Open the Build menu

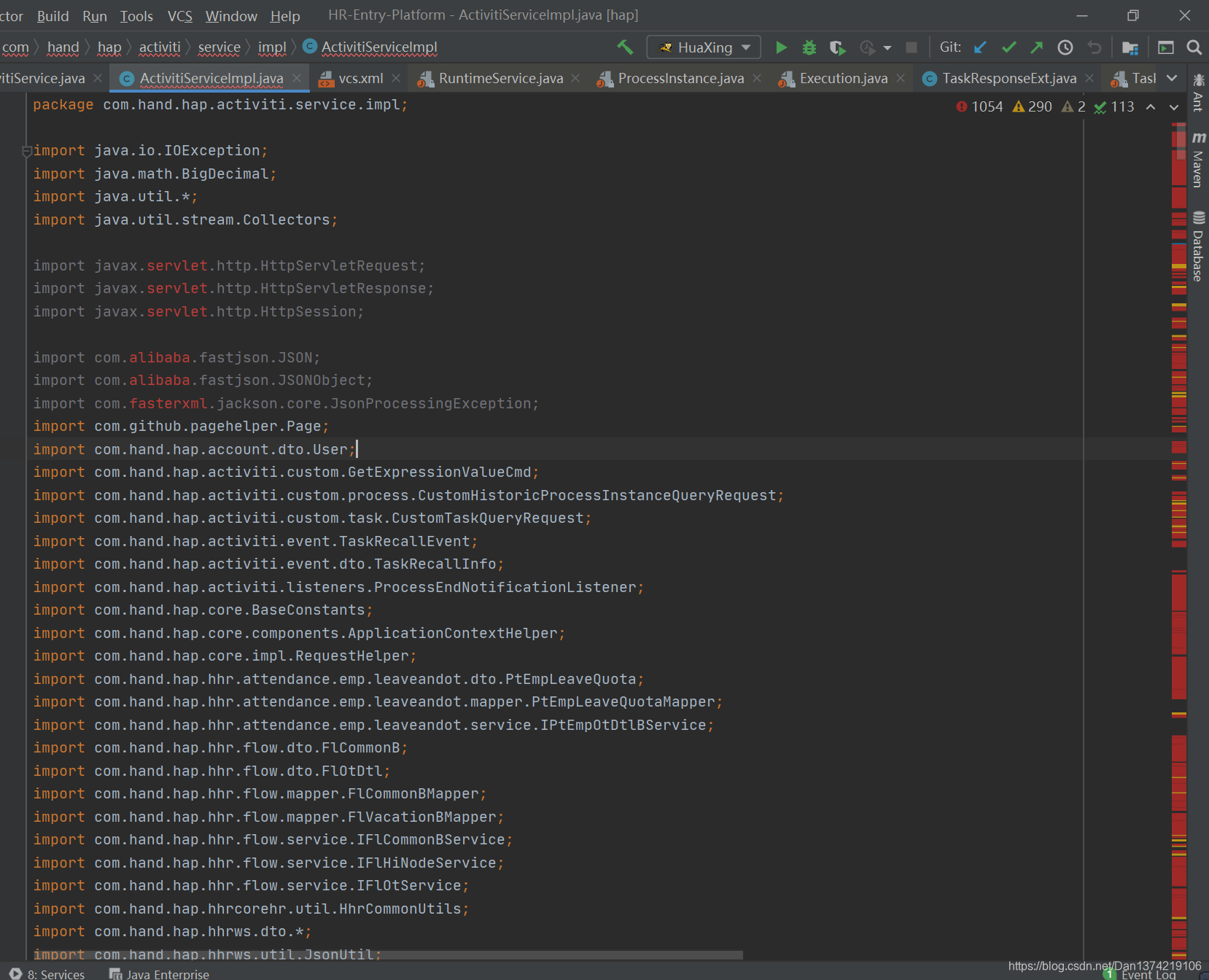click(x=53, y=16)
